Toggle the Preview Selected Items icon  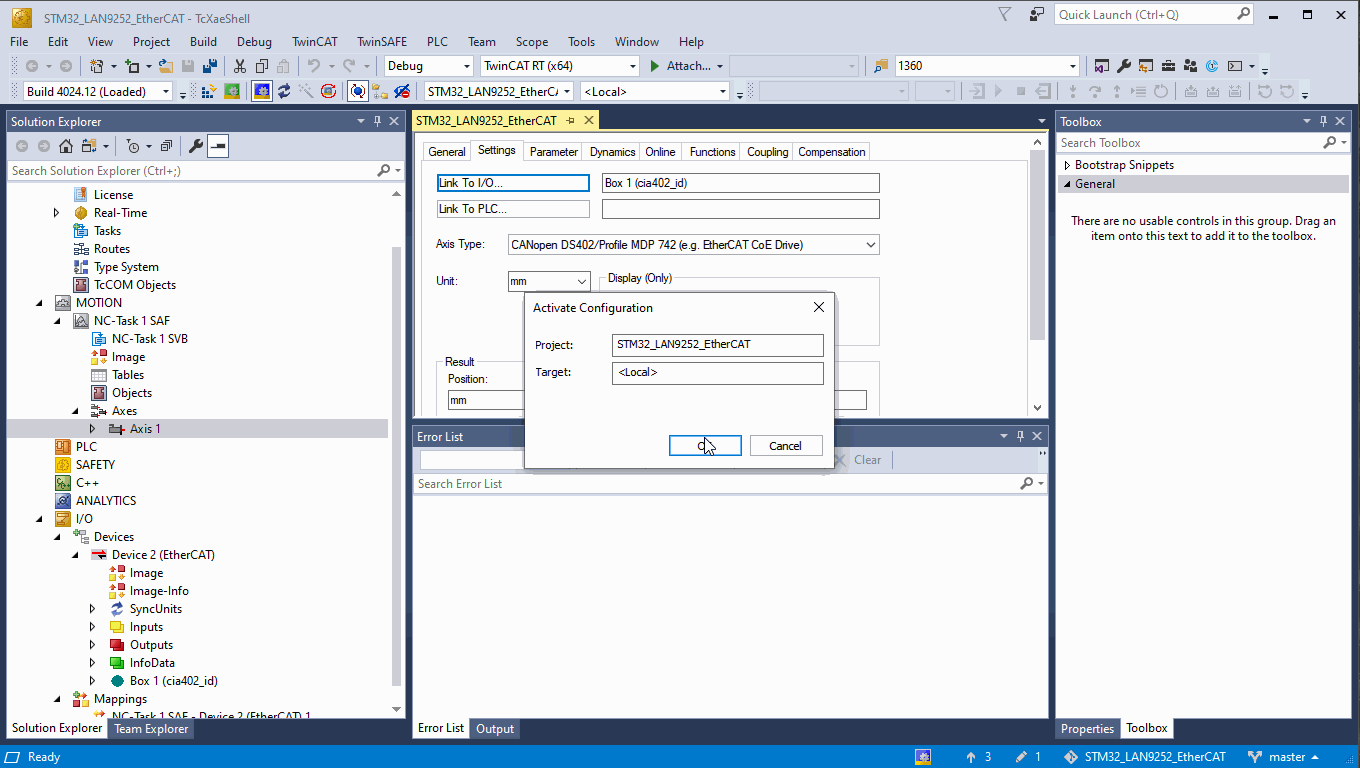218,146
